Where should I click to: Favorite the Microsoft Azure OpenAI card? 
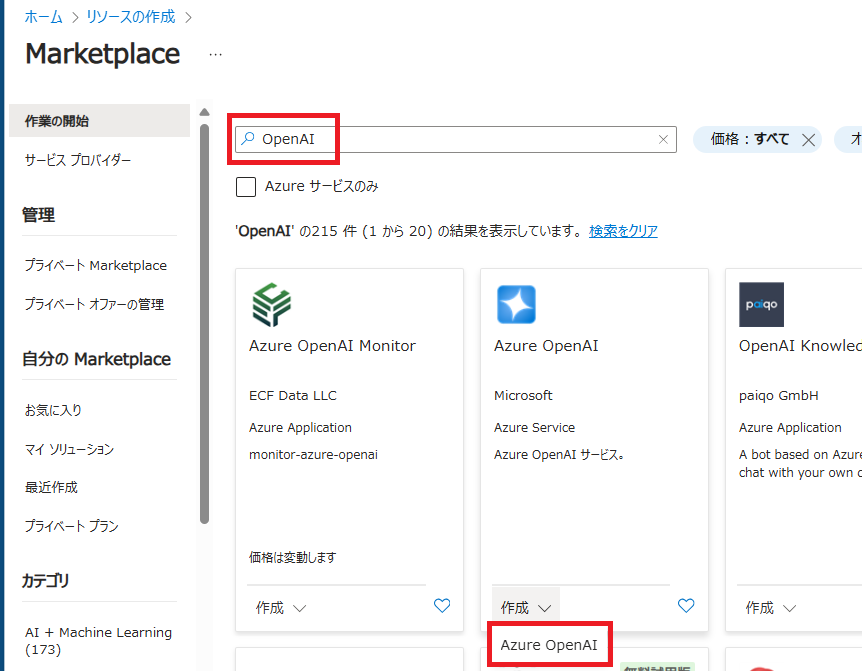pyautogui.click(x=686, y=606)
